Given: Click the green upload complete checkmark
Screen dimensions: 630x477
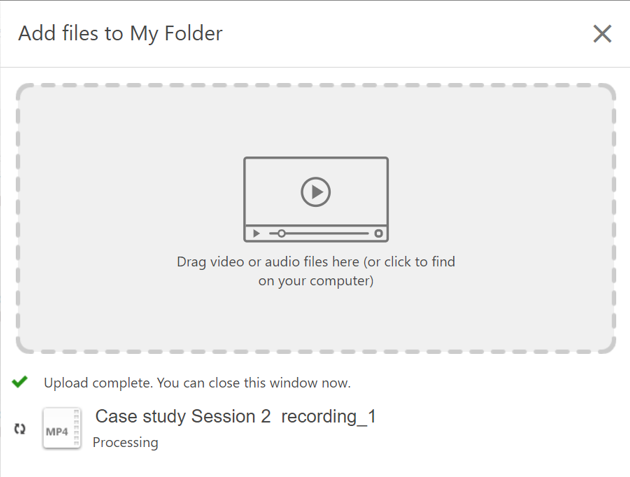Looking at the screenshot, I should [20, 382].
